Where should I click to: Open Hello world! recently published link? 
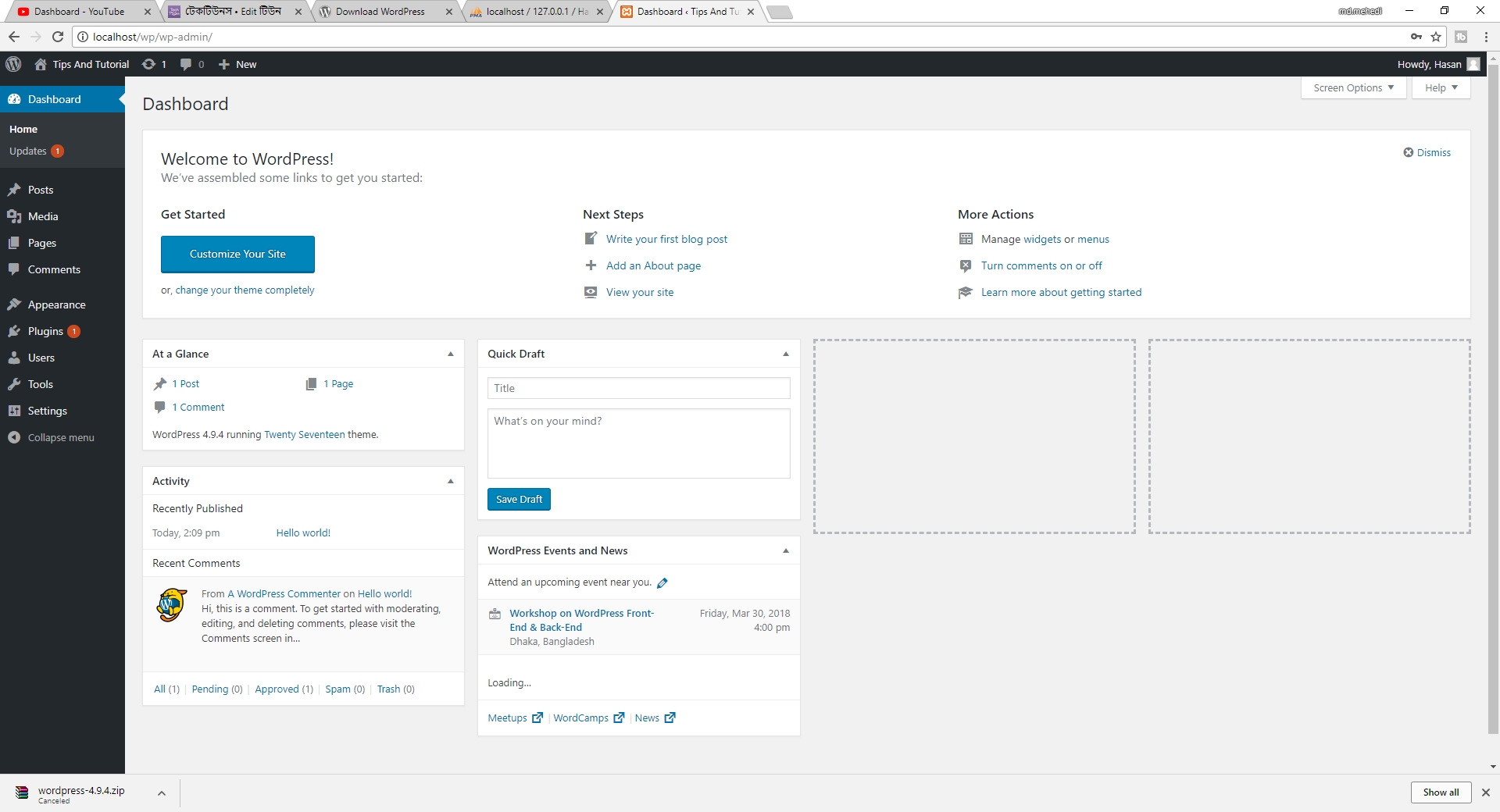(303, 532)
